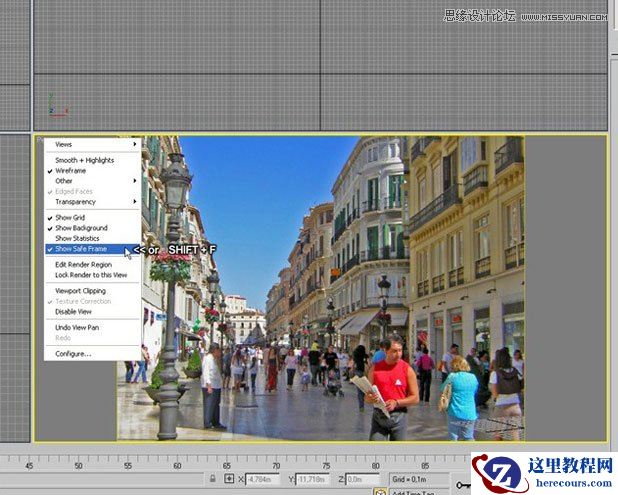
Task: Enable Viewport Clipping
Action: (93, 291)
